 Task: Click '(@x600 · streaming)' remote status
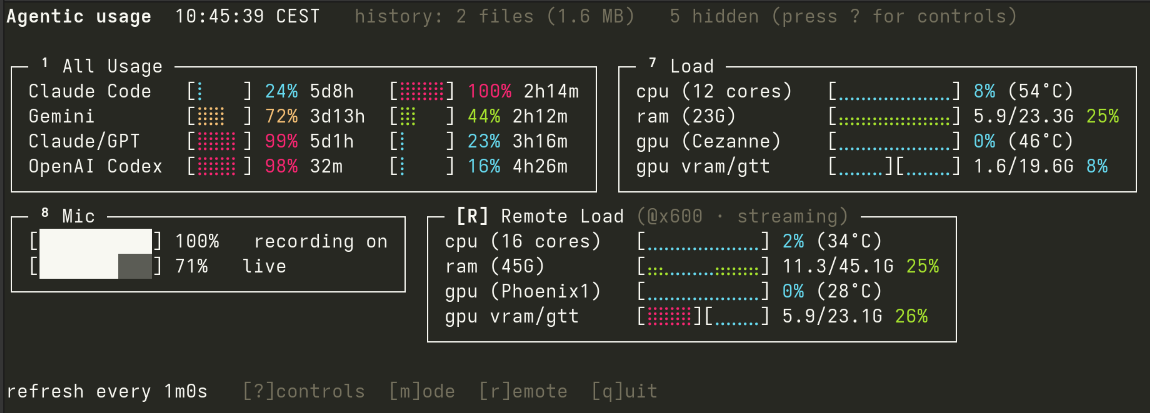point(742,216)
